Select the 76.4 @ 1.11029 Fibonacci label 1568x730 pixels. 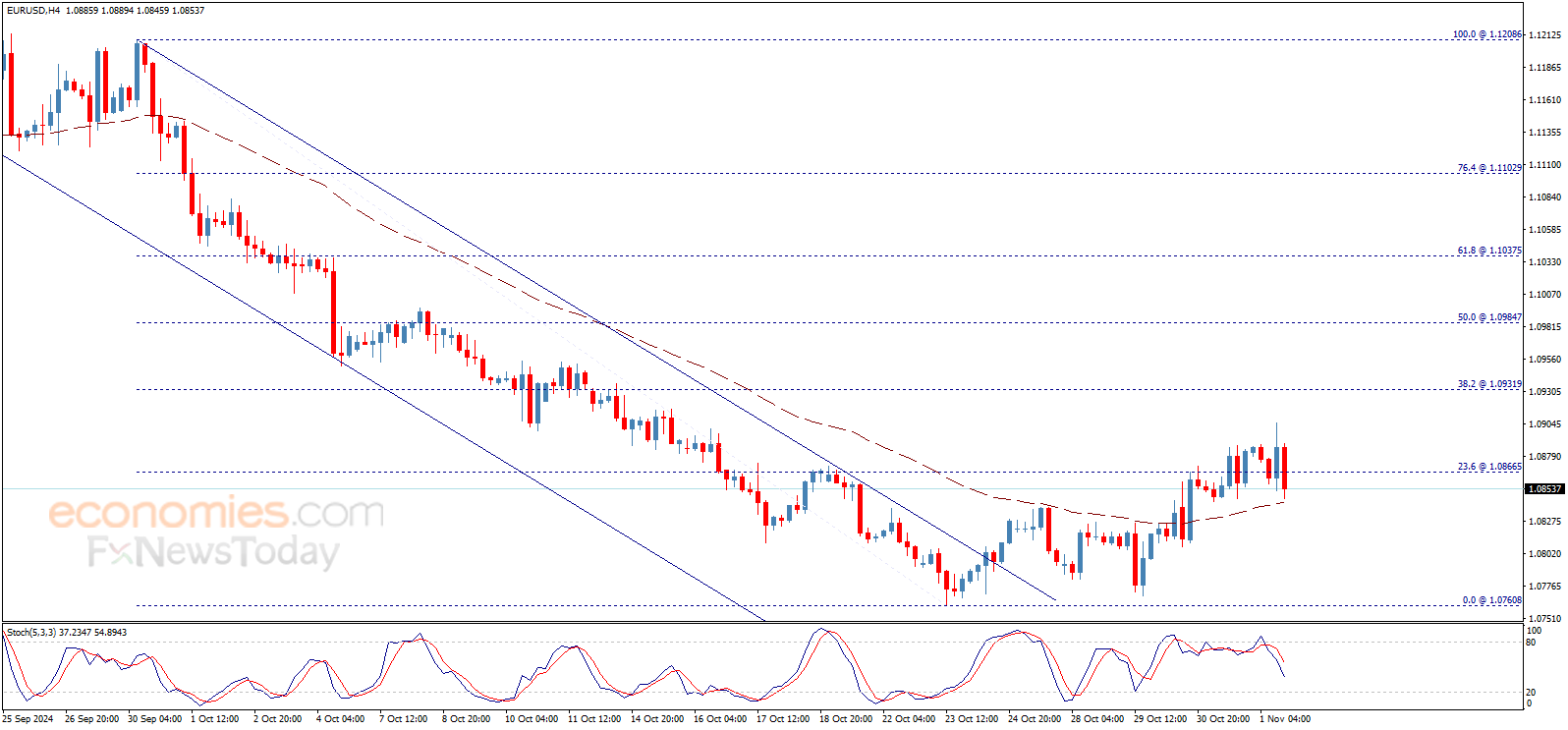click(x=1489, y=168)
